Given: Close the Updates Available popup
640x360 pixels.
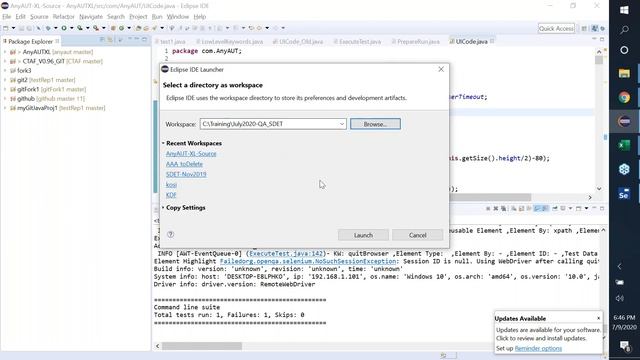Looking at the screenshot, I should coord(598,318).
